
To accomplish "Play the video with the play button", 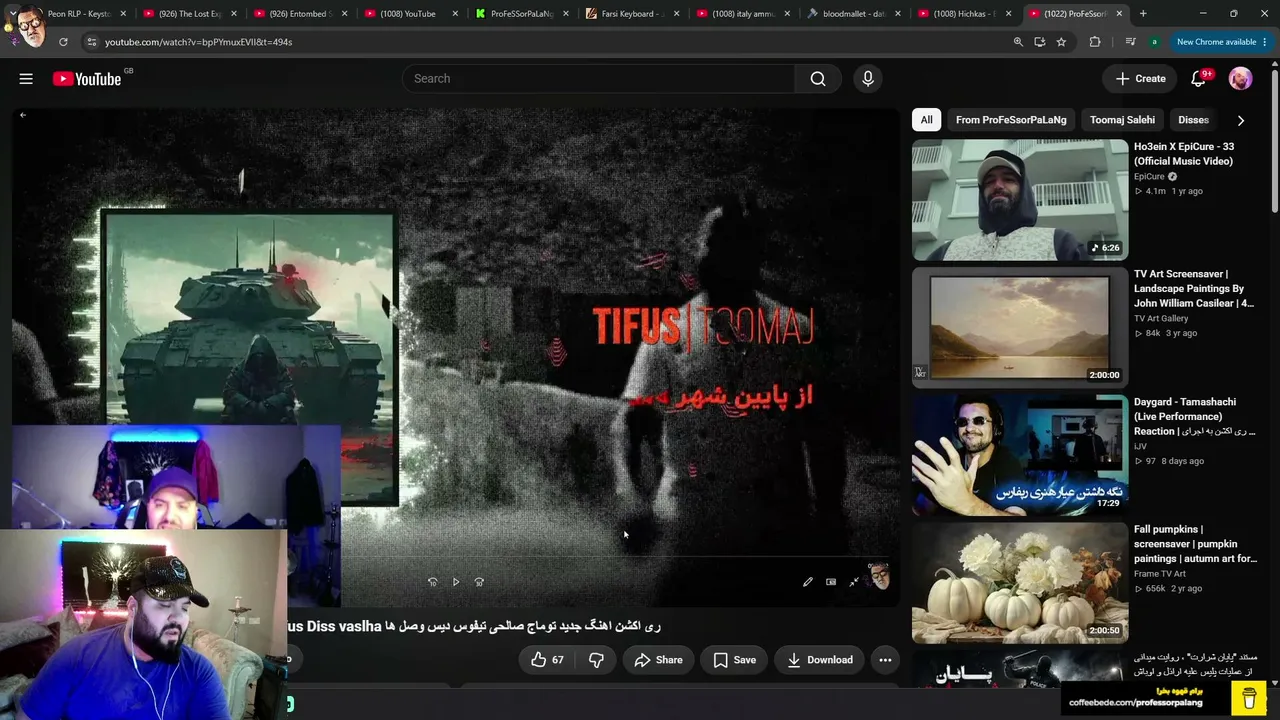I will click(456, 582).
